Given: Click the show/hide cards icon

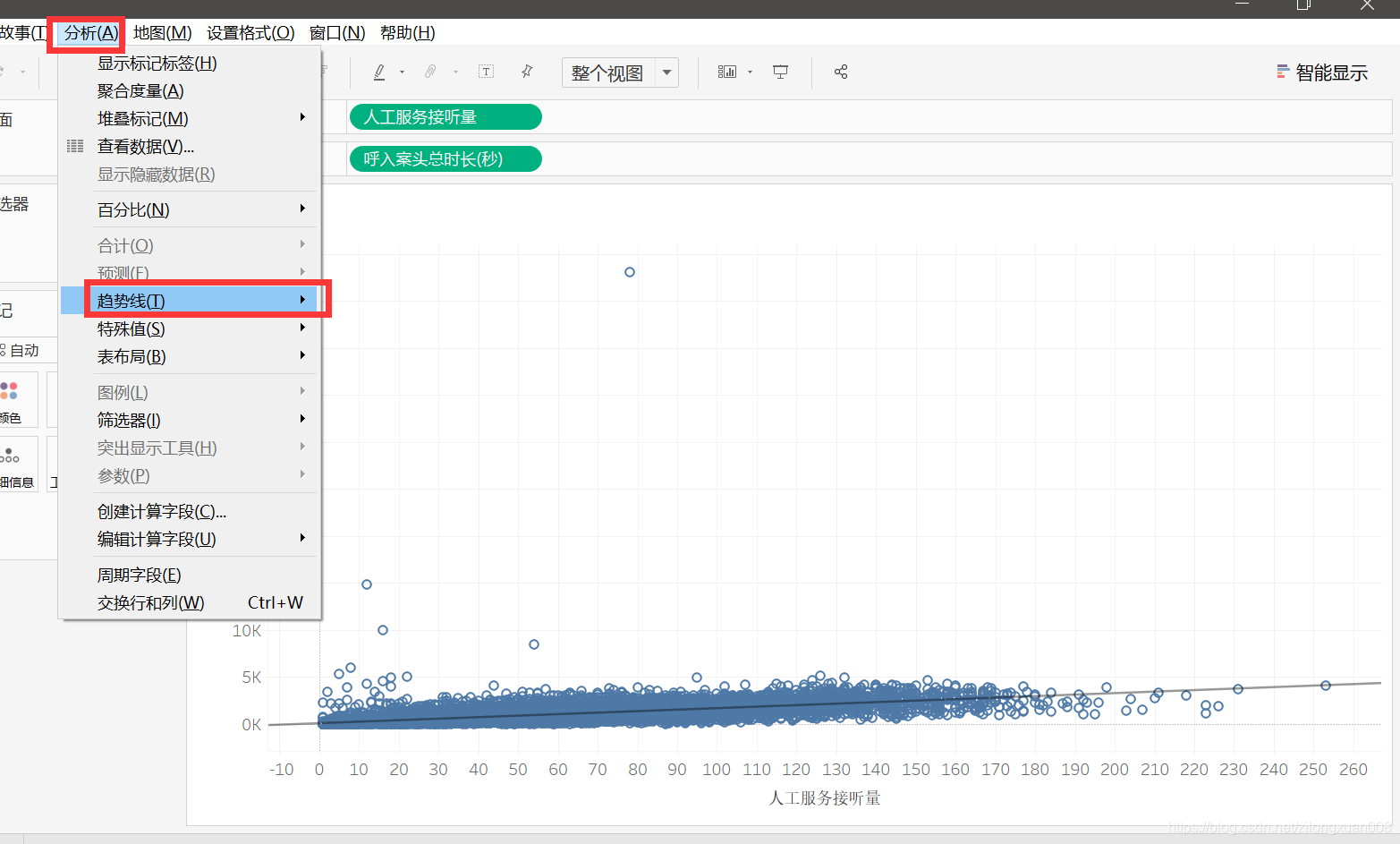Looking at the screenshot, I should 726,72.
